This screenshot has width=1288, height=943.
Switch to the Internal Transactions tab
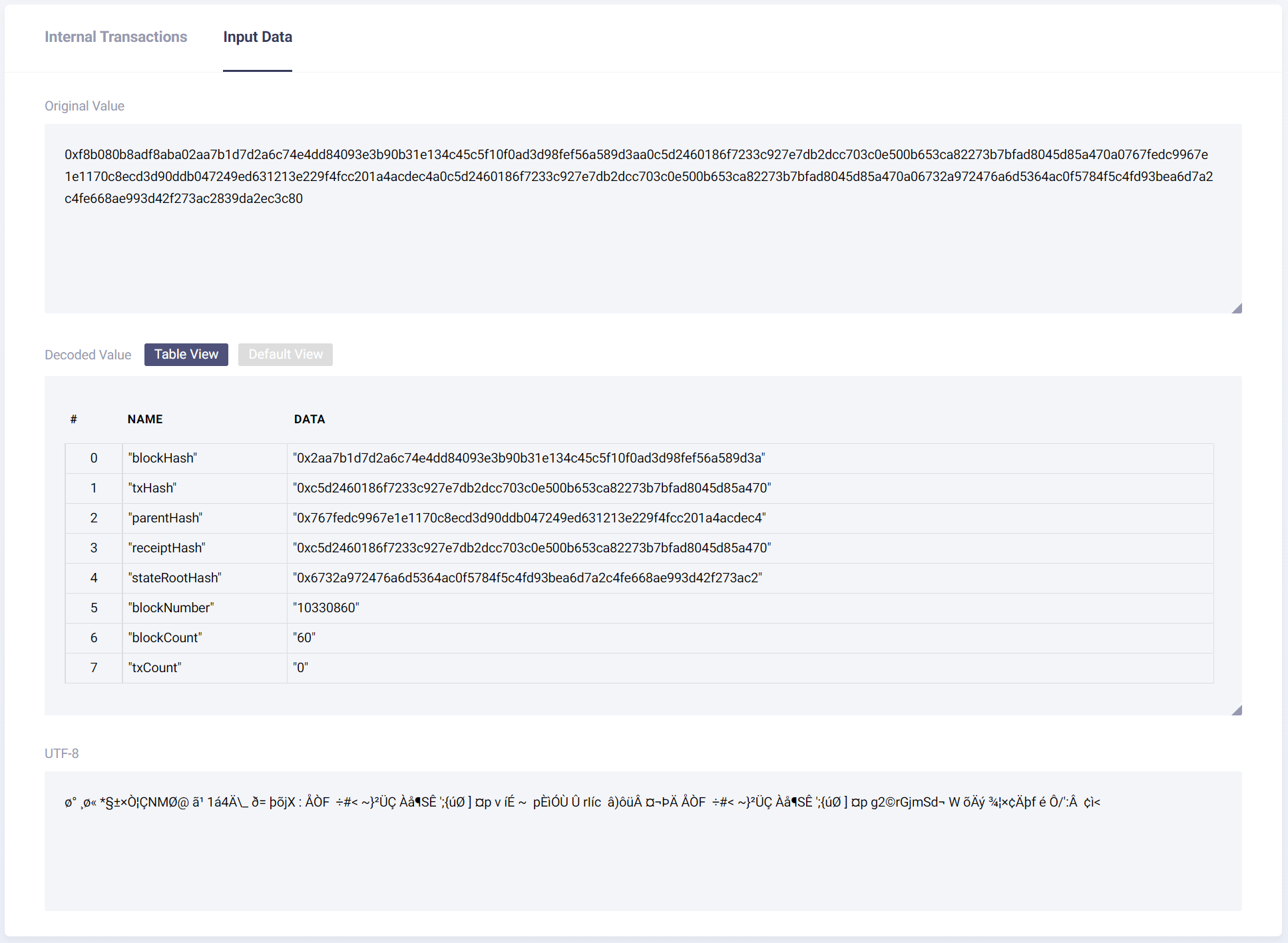pos(116,37)
